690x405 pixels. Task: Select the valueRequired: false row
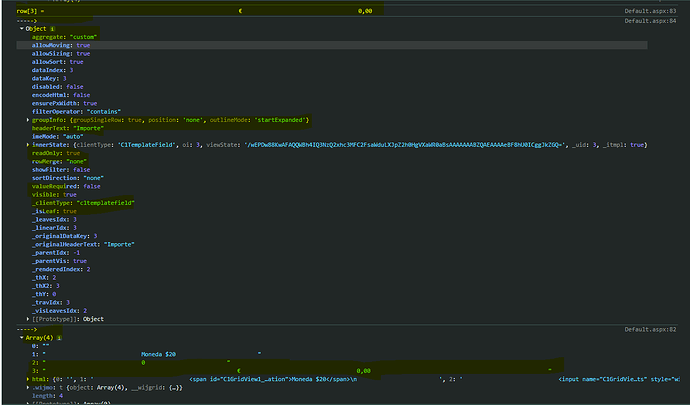(x=66, y=186)
